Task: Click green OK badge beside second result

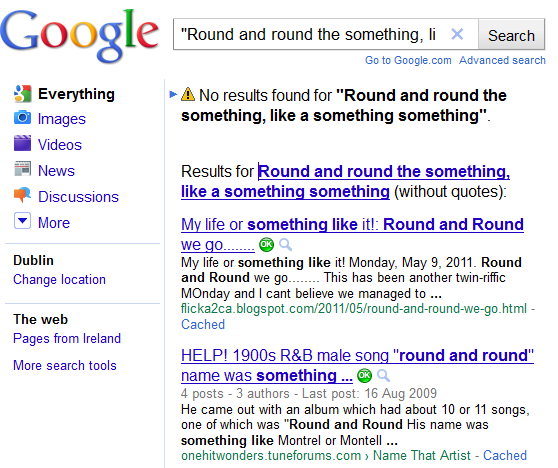Action: (x=364, y=375)
